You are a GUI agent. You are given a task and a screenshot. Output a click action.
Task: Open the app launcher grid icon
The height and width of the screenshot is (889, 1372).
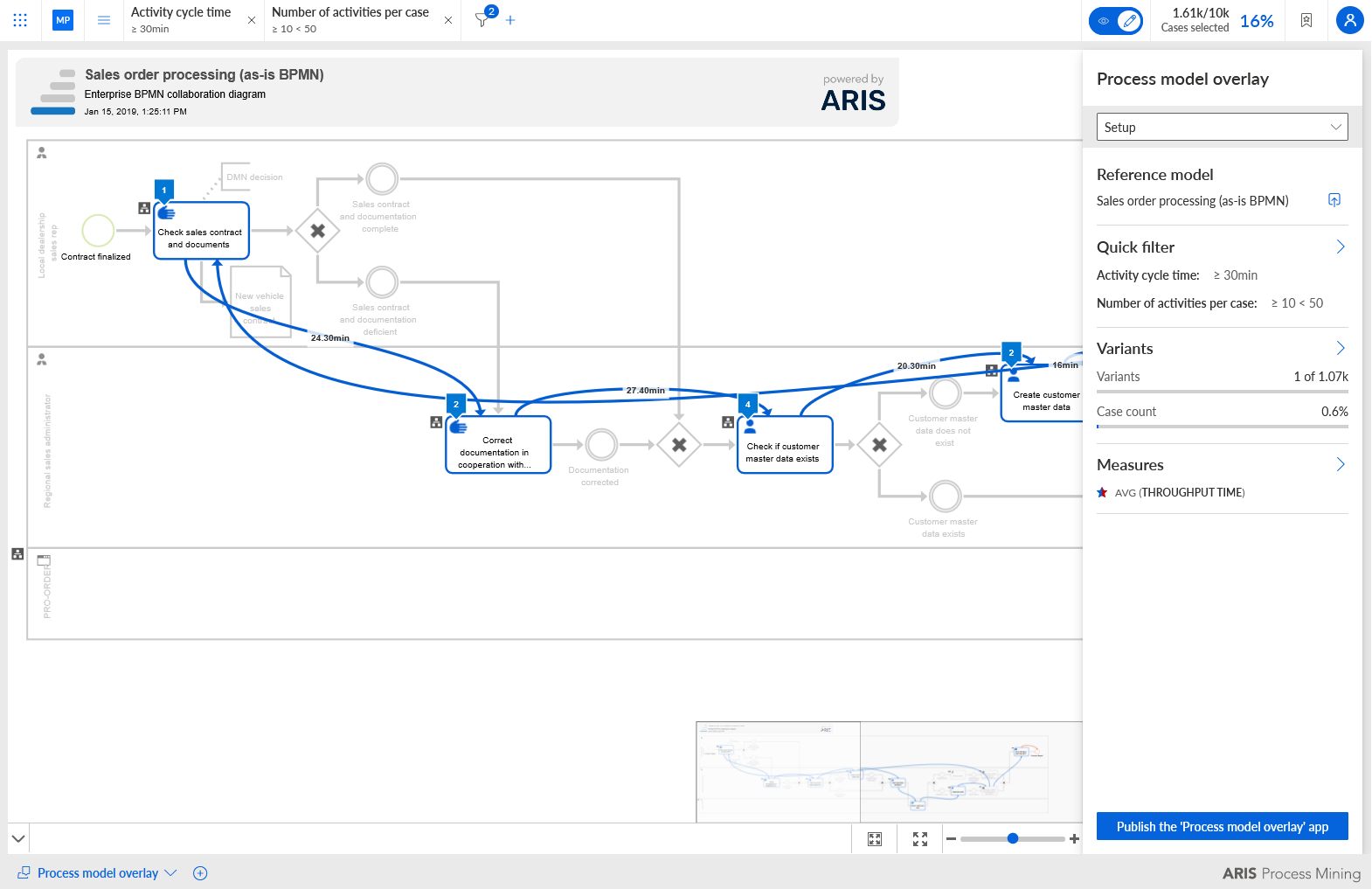click(20, 20)
